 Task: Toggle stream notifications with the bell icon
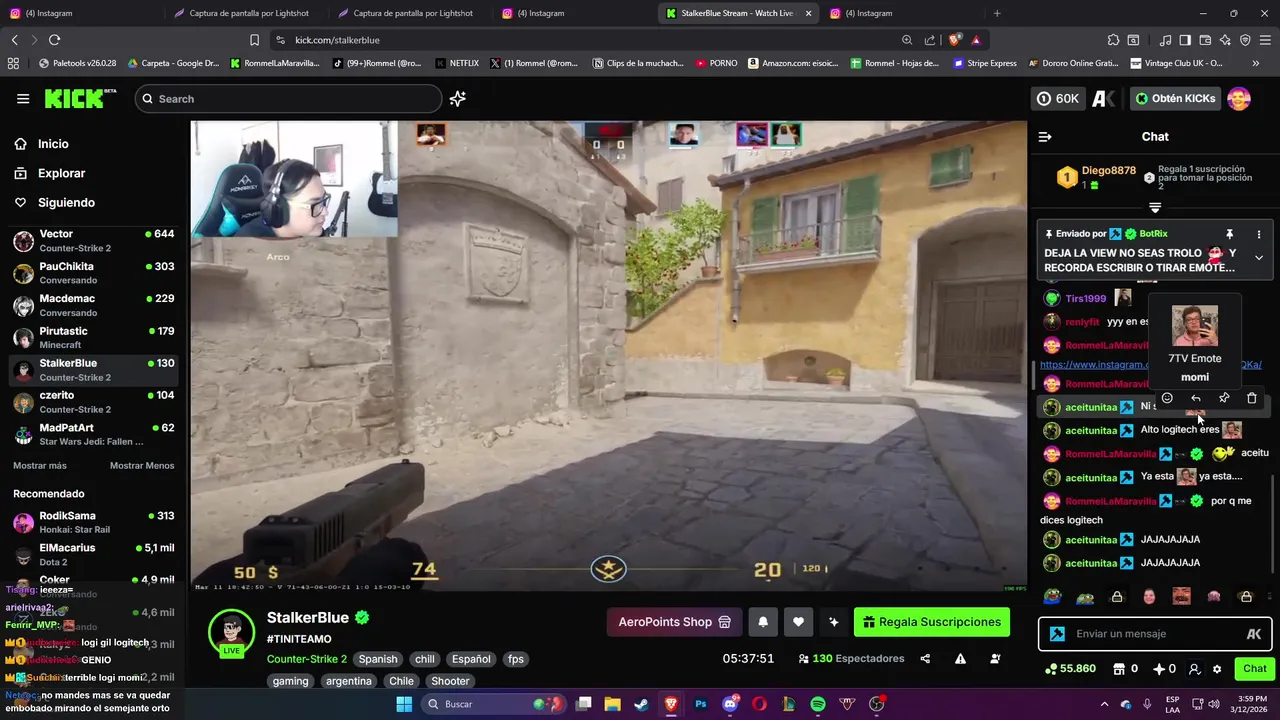point(763,622)
